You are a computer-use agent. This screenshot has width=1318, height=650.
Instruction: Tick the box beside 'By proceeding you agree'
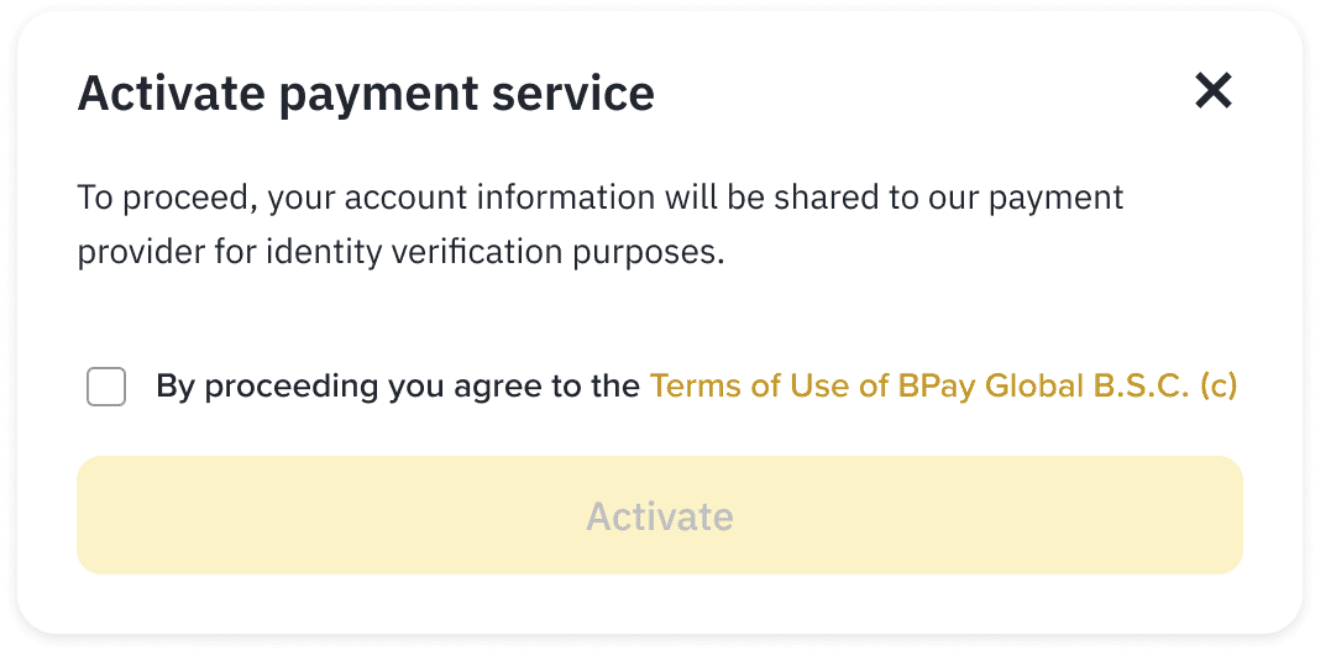pos(106,386)
